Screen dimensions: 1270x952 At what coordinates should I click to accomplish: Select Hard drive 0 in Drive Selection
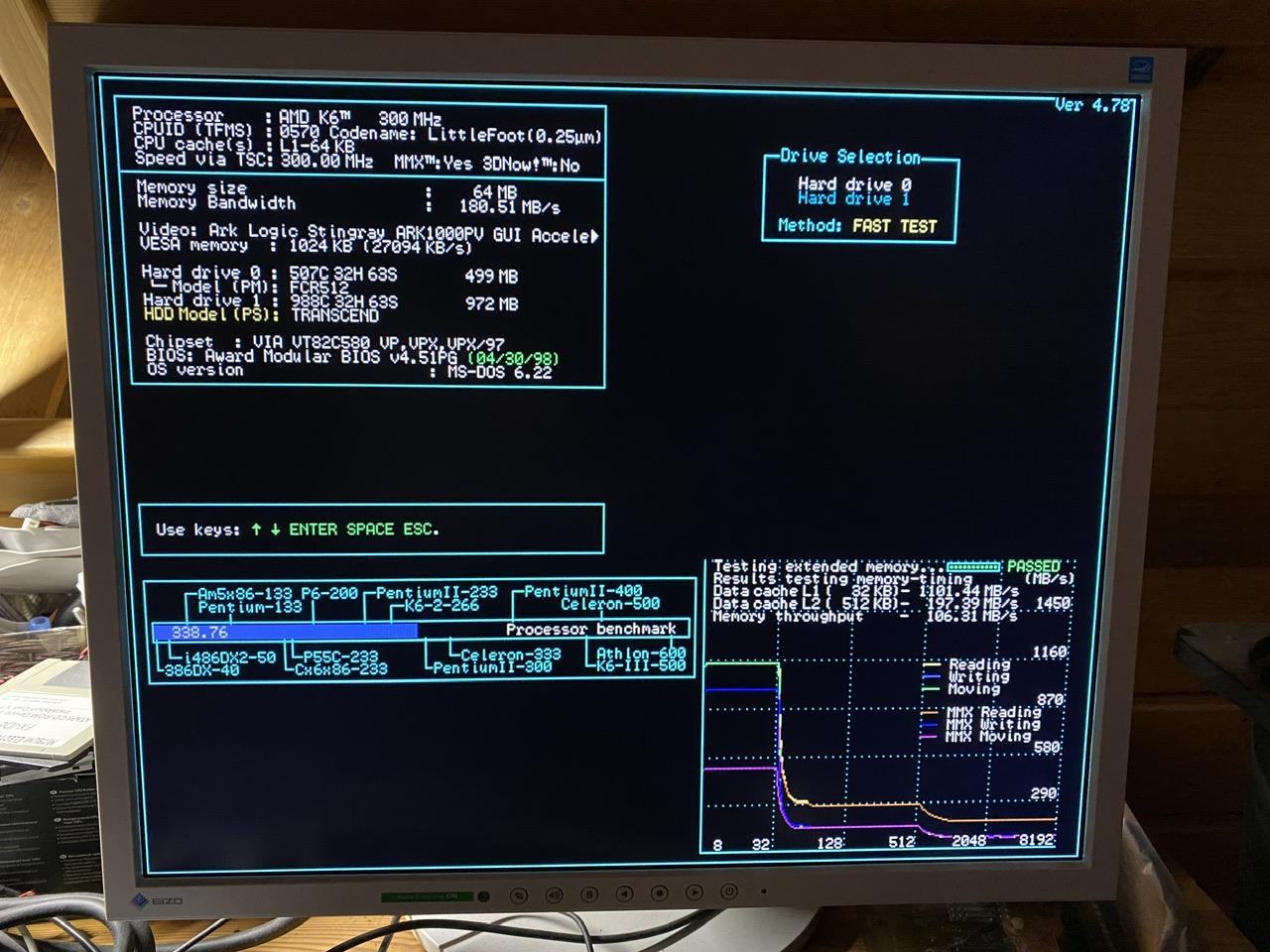coord(854,184)
